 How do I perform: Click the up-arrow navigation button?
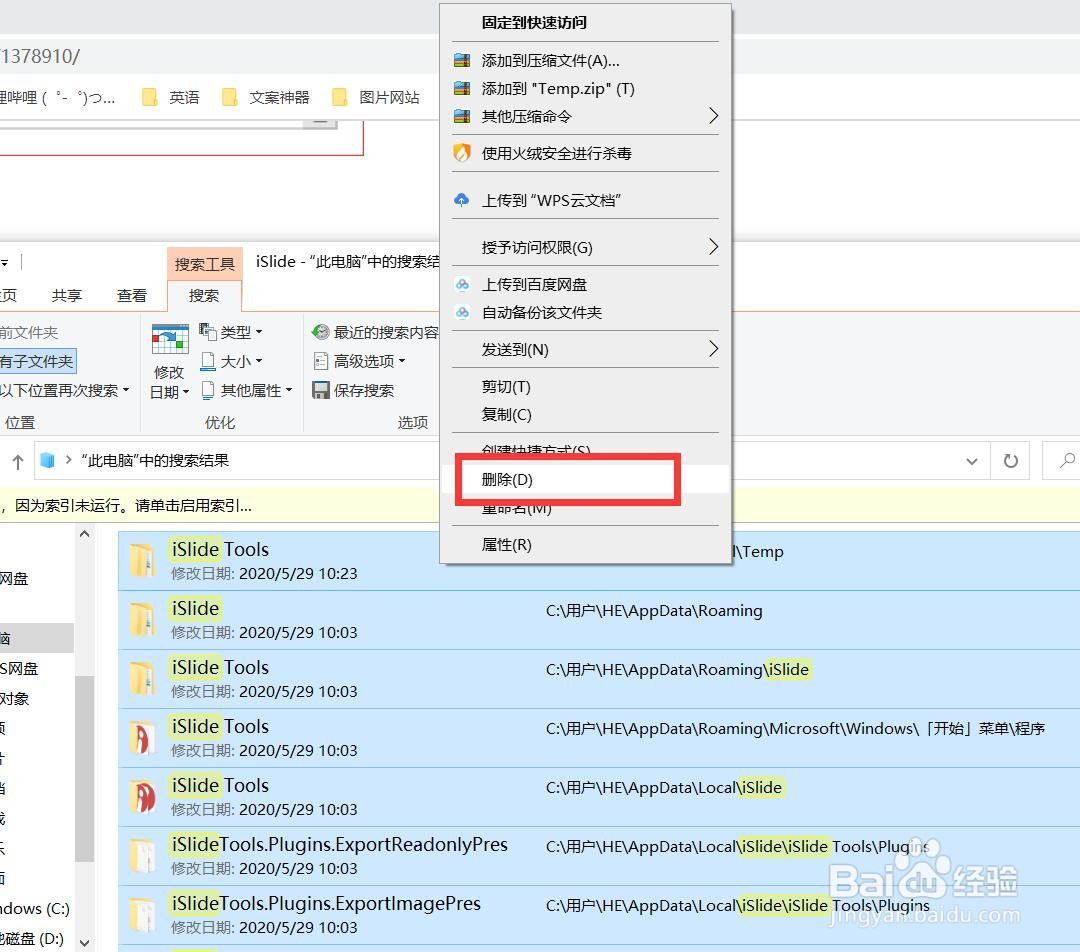(18, 461)
